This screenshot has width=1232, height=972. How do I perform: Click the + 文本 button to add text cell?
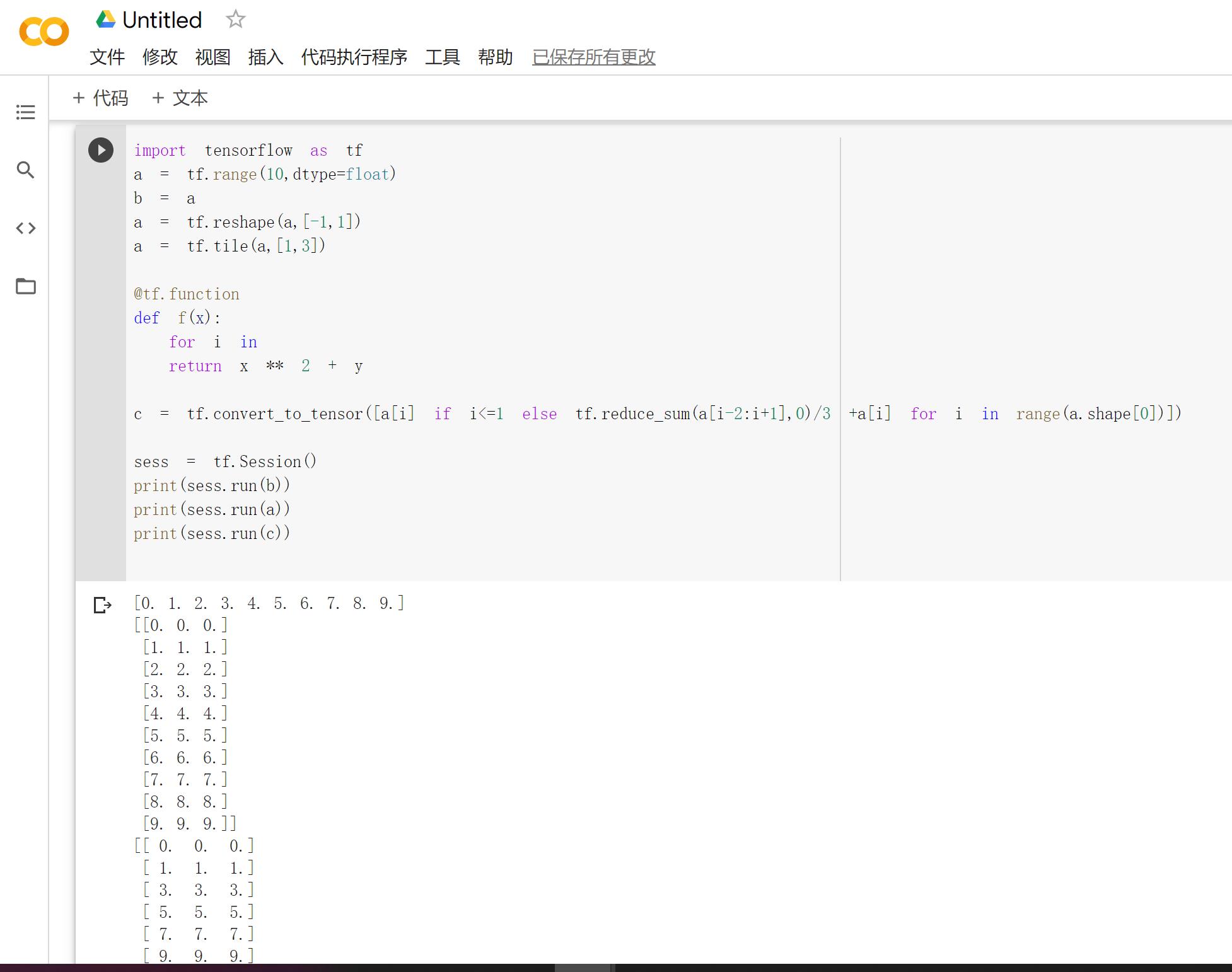180,98
